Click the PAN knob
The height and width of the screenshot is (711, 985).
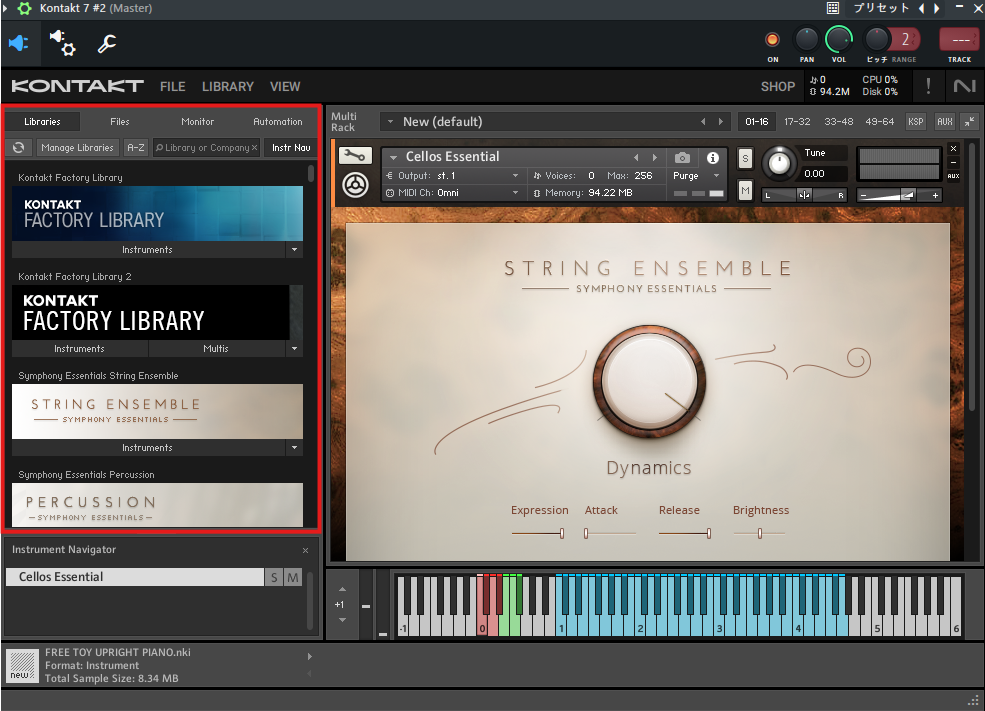point(807,40)
